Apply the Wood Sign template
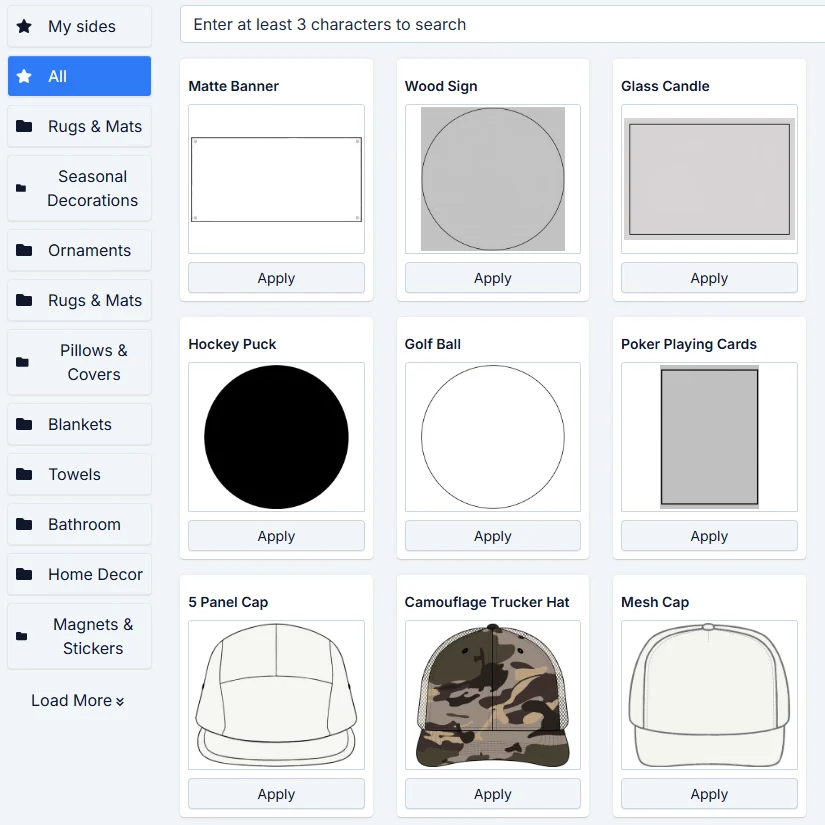Image resolution: width=825 pixels, height=825 pixels. pyautogui.click(x=492, y=278)
